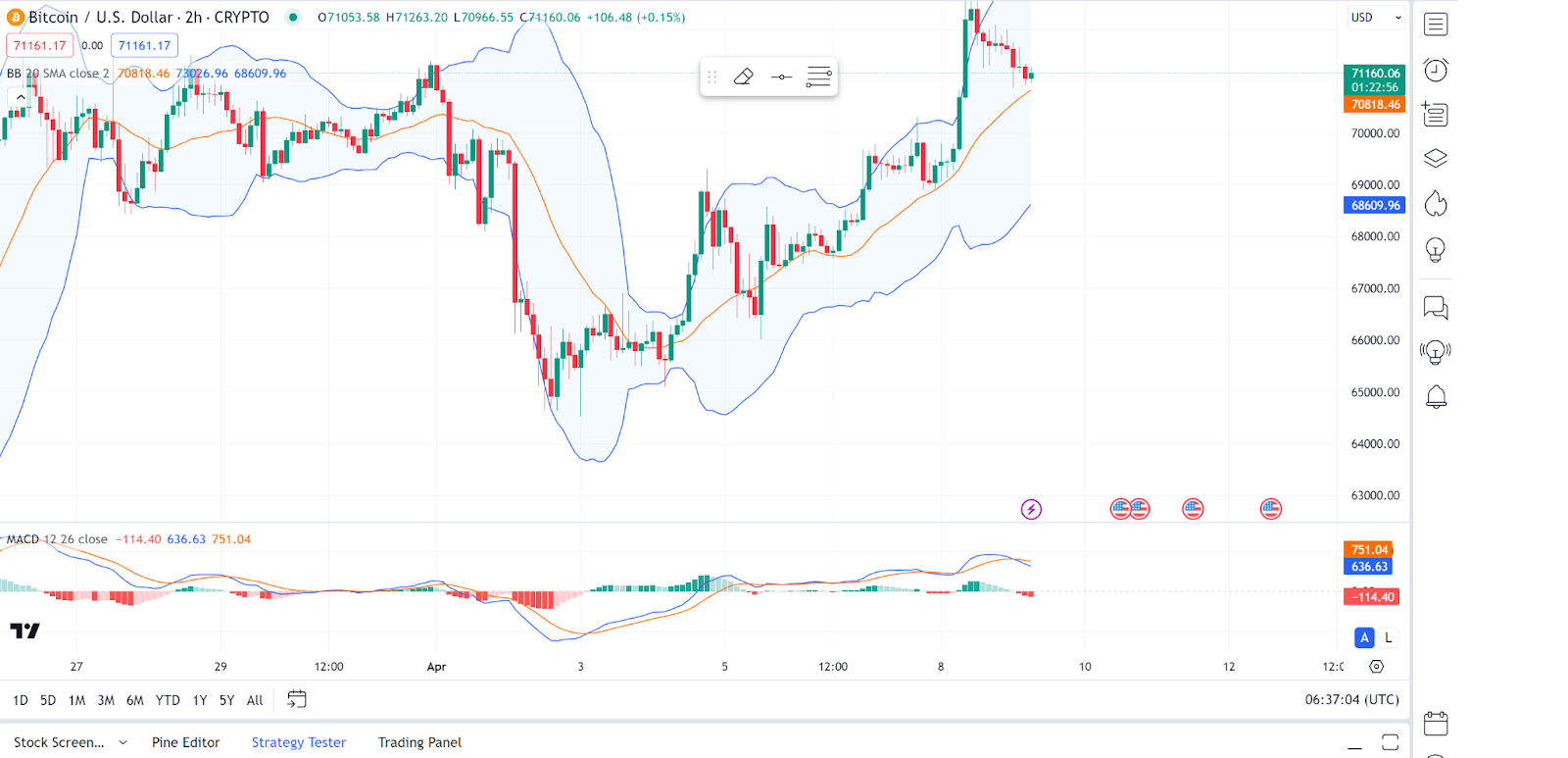Open the Stock Screener tab
The image size is (1568, 758).
coord(59,742)
